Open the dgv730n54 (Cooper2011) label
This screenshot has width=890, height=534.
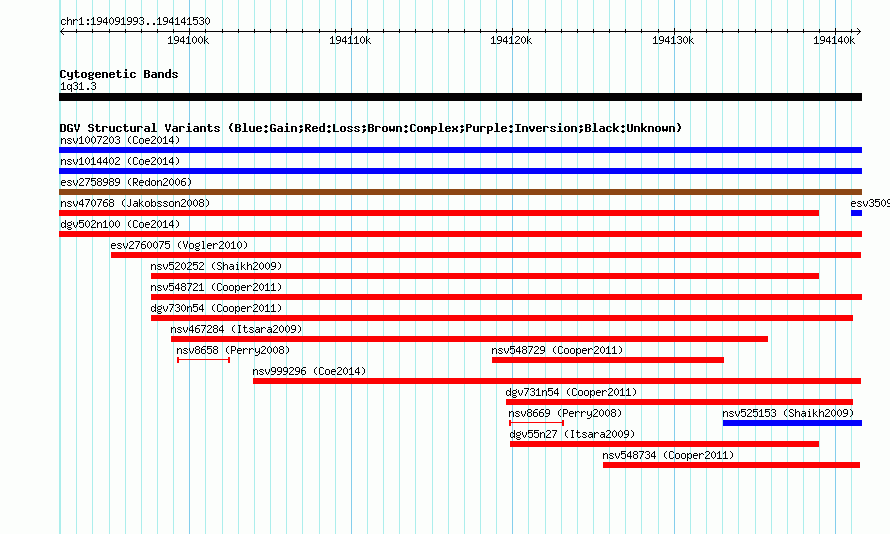tap(216, 308)
